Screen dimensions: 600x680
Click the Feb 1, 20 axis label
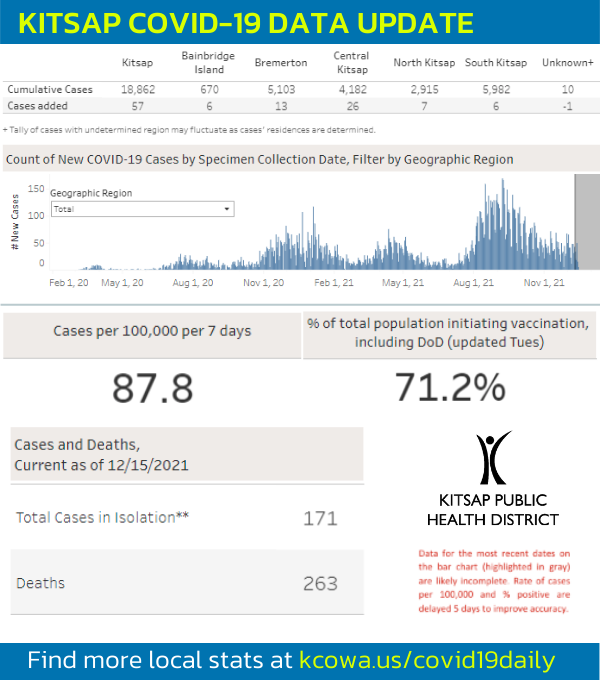68,283
